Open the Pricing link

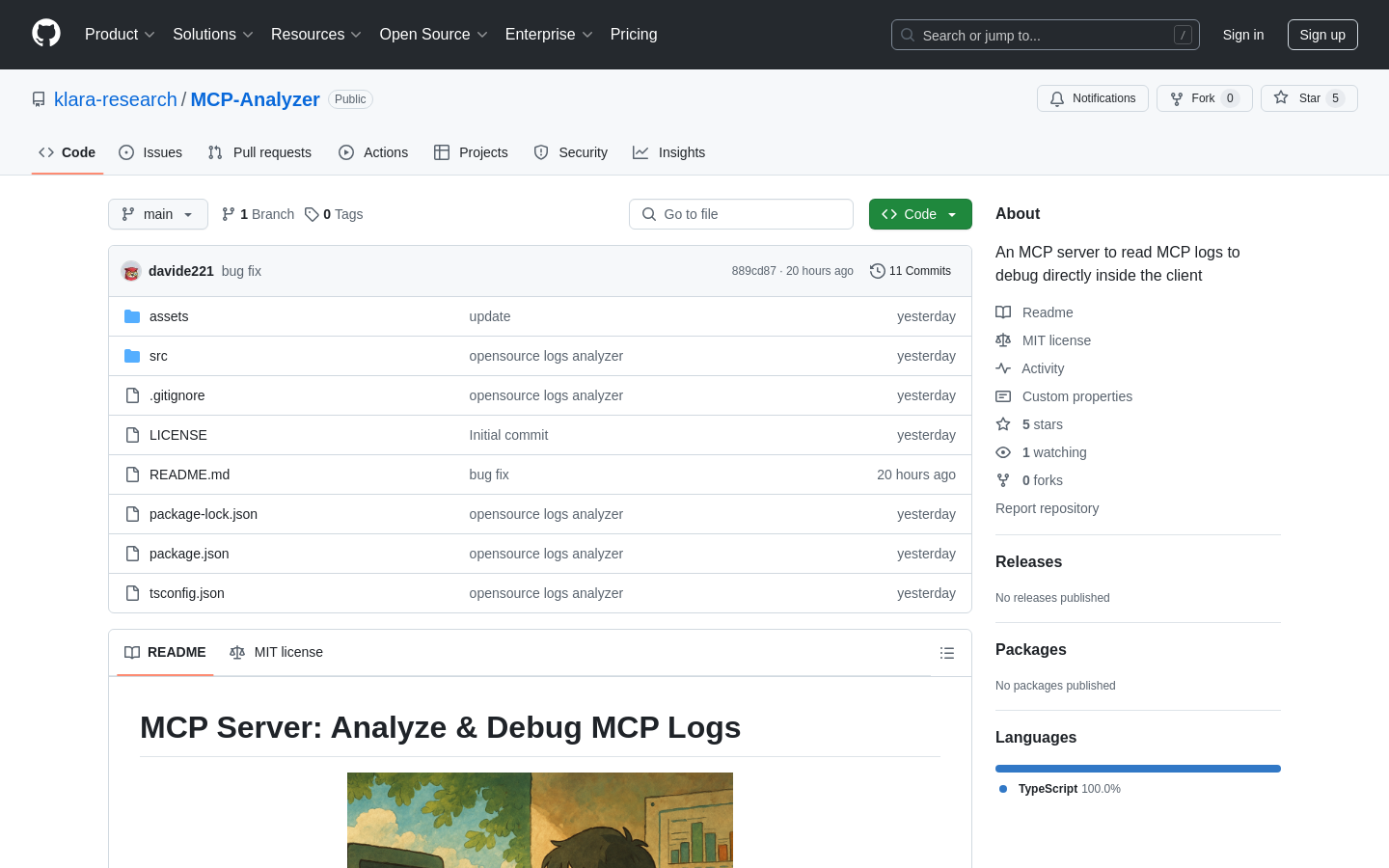coord(634,35)
